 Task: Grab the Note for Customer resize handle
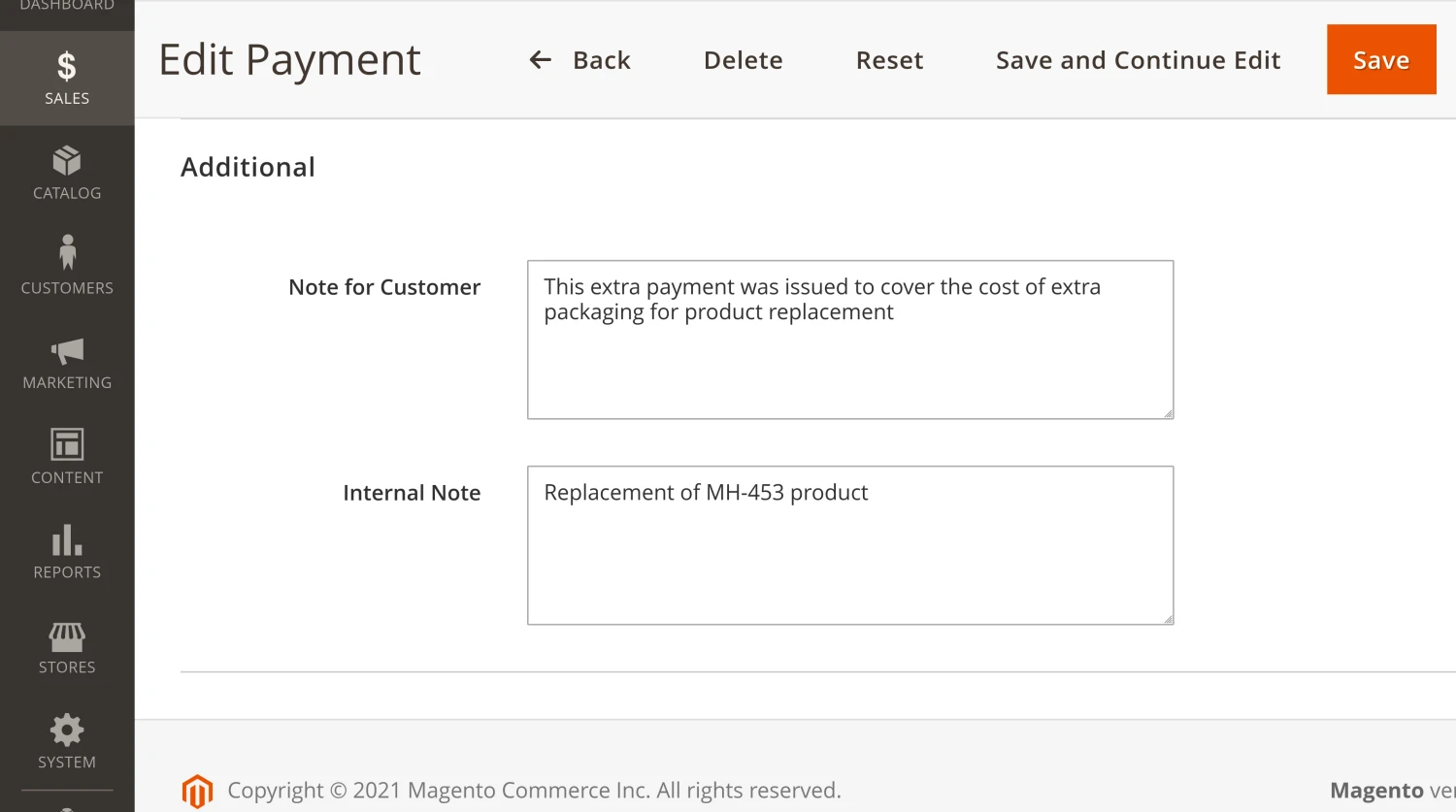click(1168, 413)
